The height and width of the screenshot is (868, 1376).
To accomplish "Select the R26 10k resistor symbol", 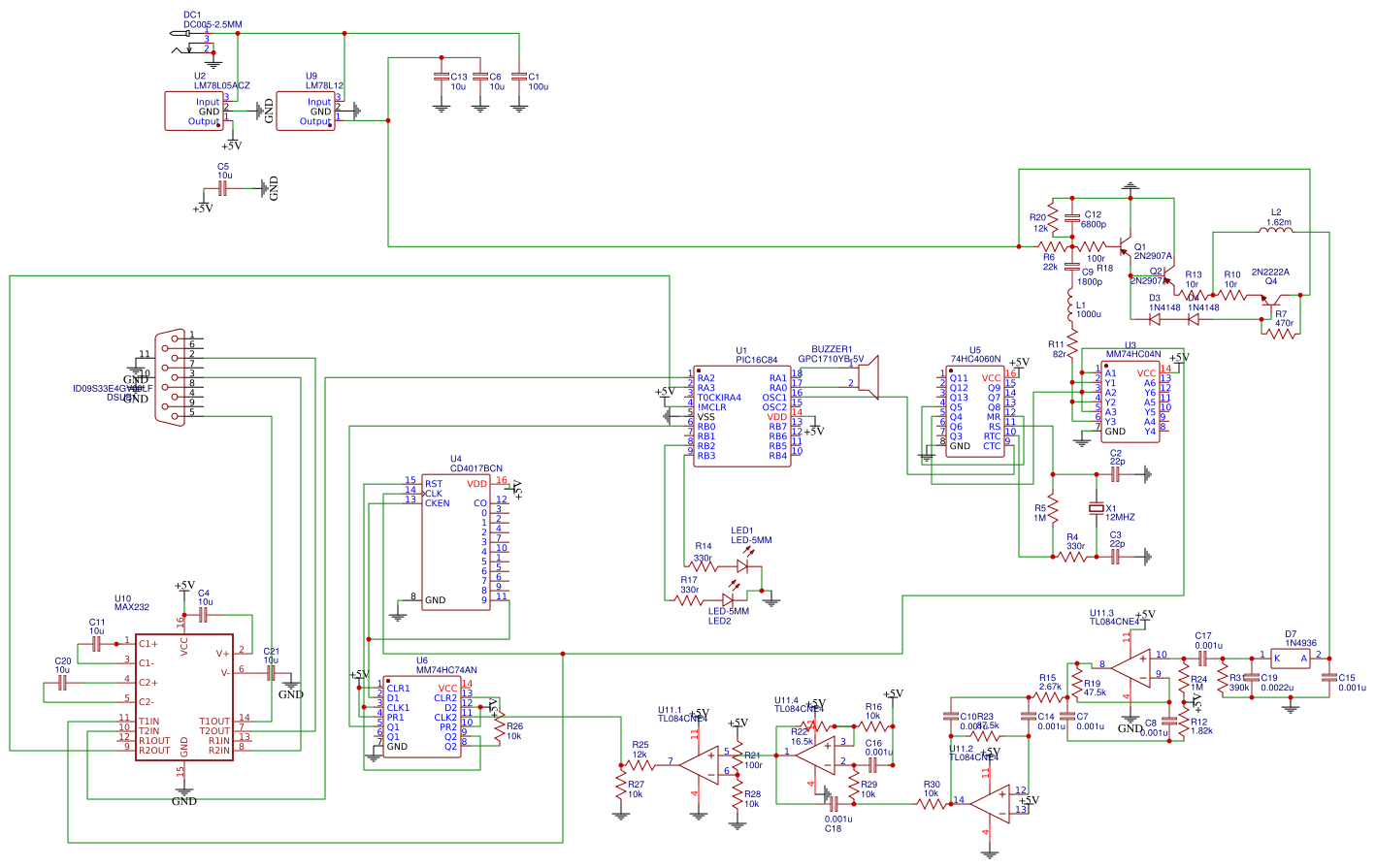I will point(500,724).
